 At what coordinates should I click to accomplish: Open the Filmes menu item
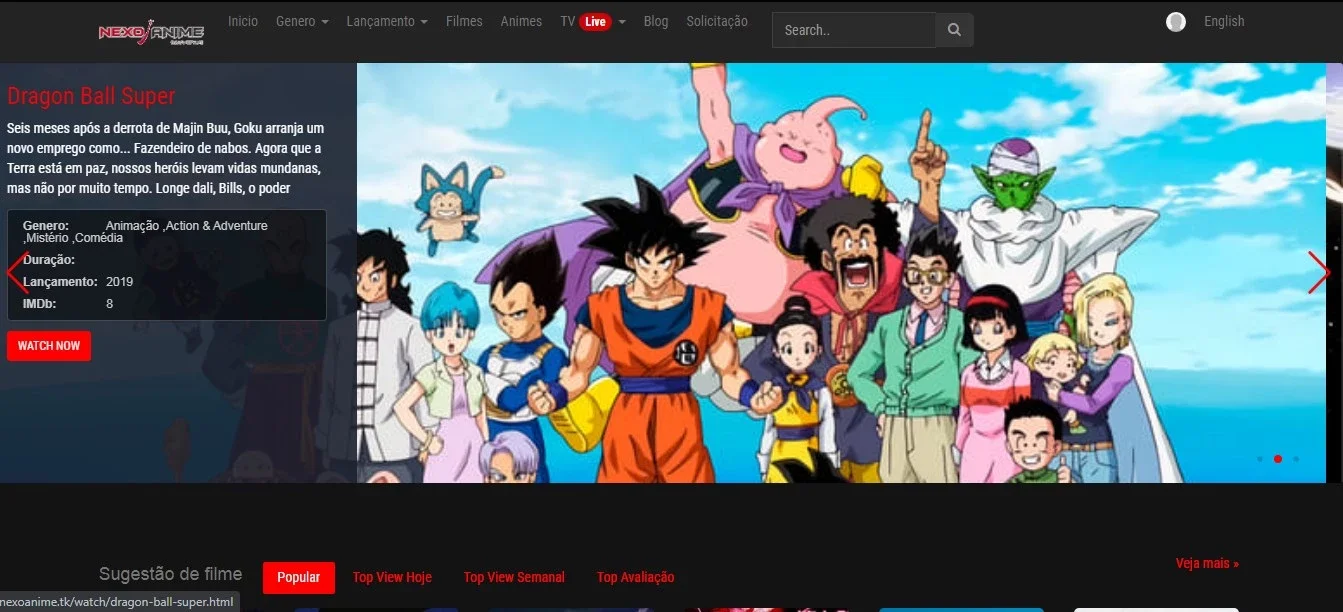[x=464, y=21]
